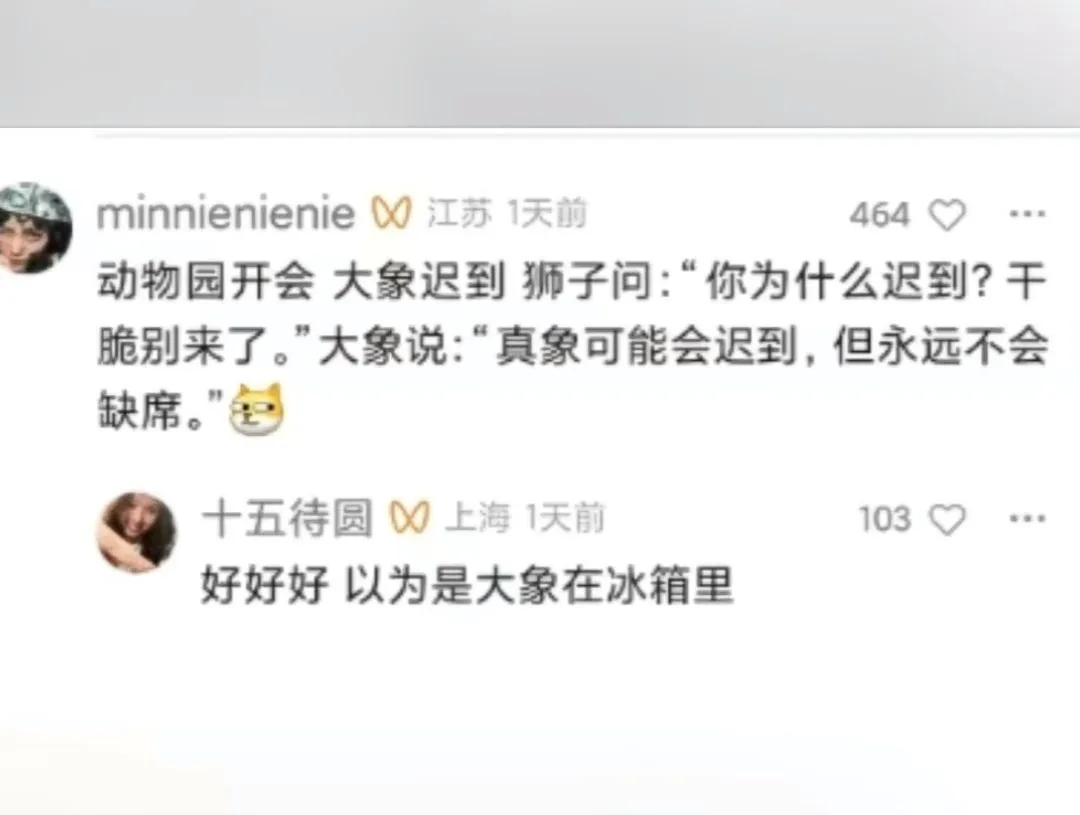Open more options for minnienienie's comment
The width and height of the screenshot is (1080, 815).
[x=1027, y=214]
